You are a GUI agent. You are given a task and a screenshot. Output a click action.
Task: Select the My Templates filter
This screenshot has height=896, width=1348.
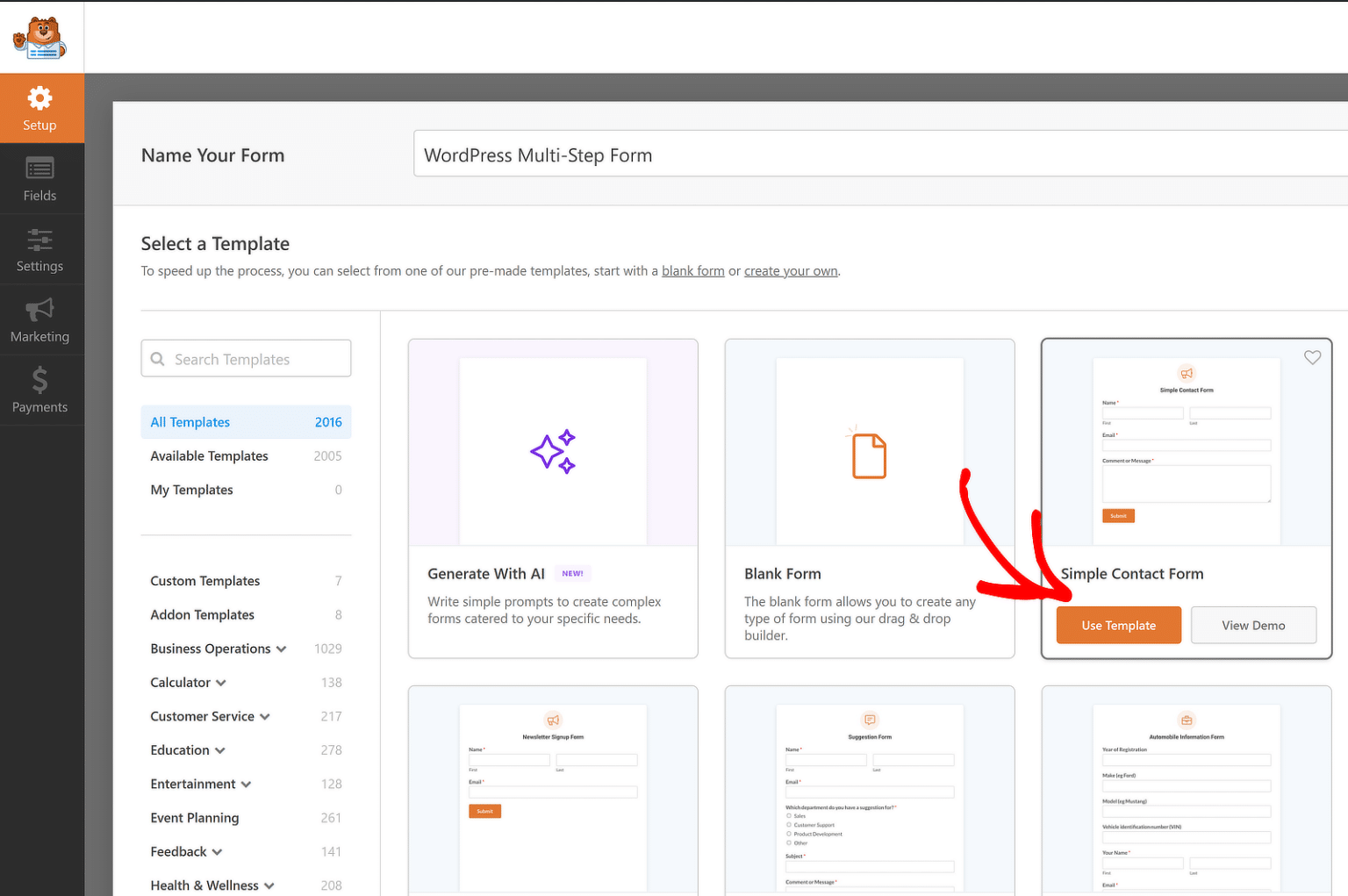[191, 490]
